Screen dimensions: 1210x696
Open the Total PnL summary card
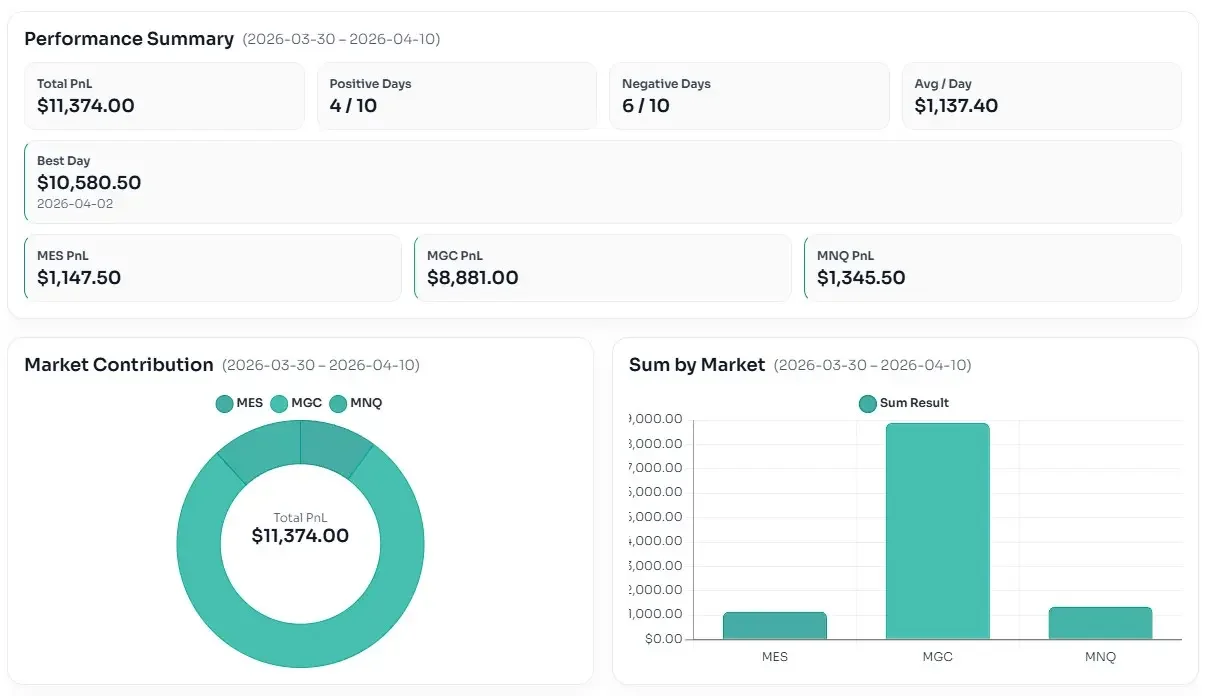164,96
